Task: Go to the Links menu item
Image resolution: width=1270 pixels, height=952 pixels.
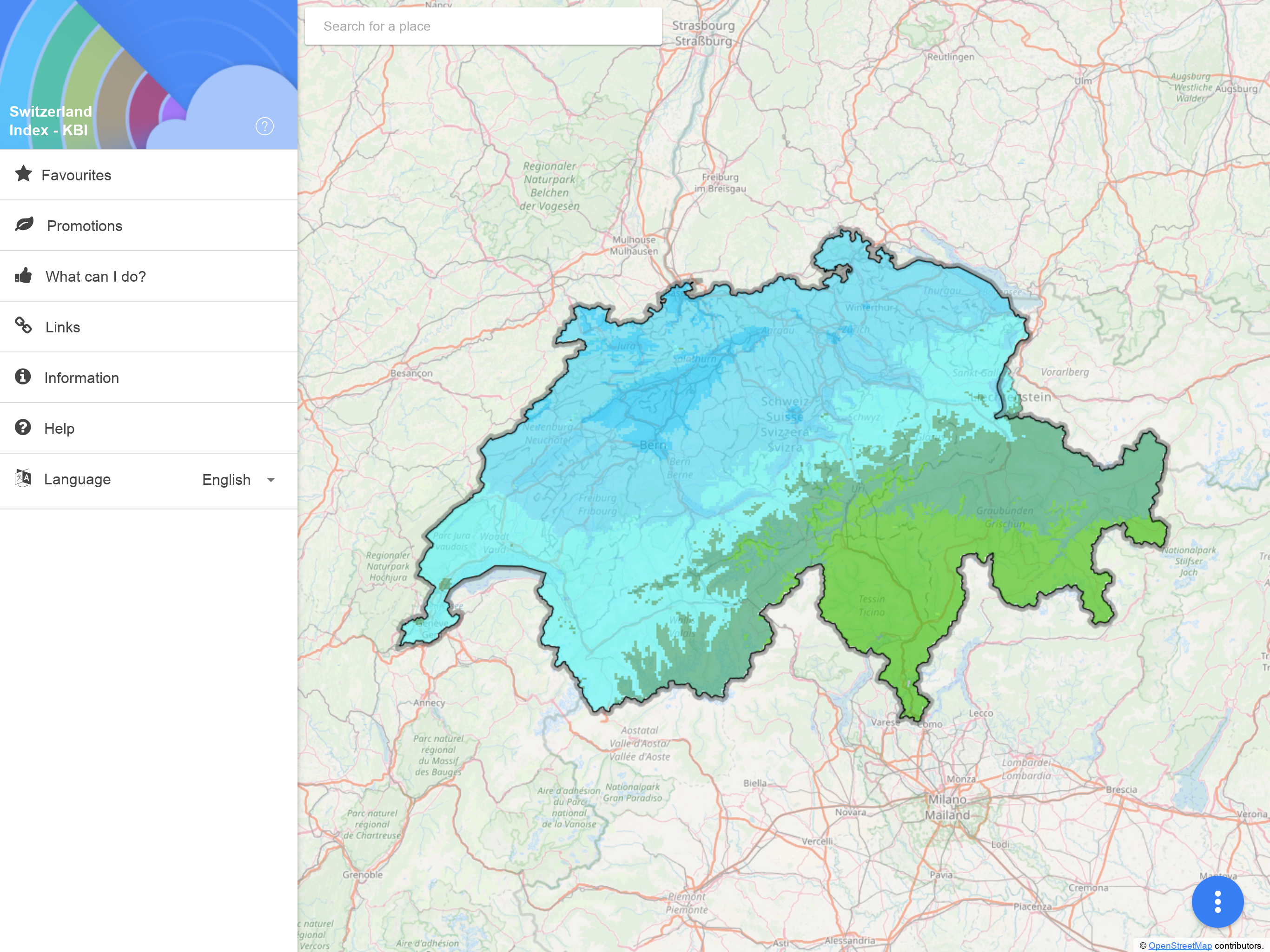Action: (x=63, y=327)
